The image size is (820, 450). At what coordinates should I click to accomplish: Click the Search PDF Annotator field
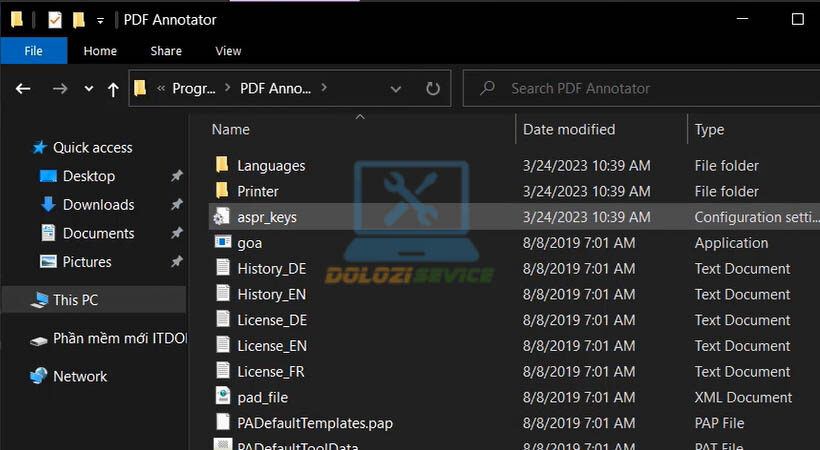641,88
